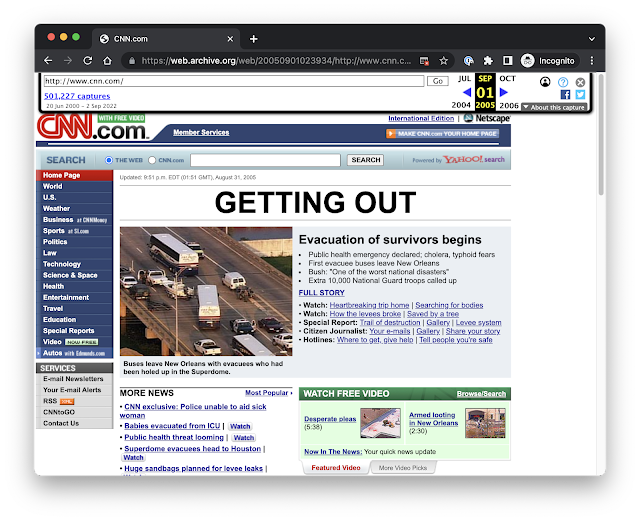This screenshot has width=640, height=521.
Task: Share capture on Facebook icon
Action: [565, 95]
